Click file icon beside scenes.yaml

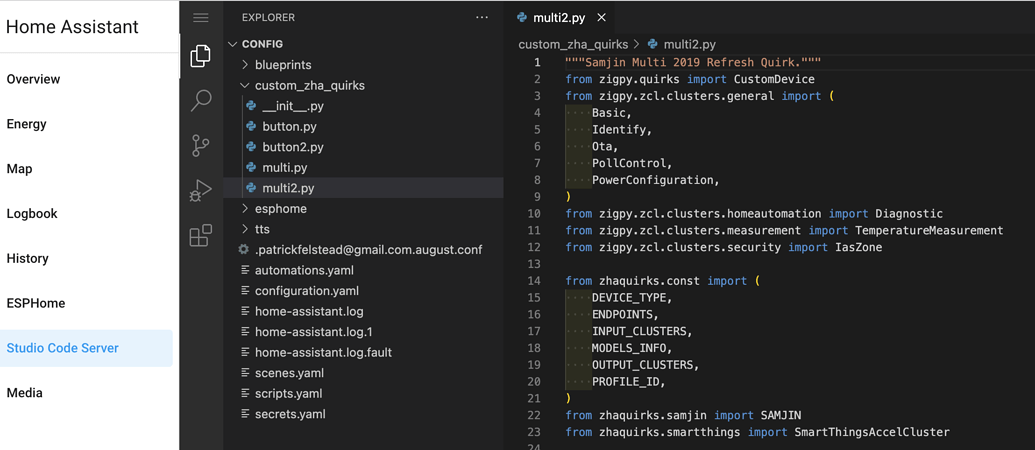246,373
